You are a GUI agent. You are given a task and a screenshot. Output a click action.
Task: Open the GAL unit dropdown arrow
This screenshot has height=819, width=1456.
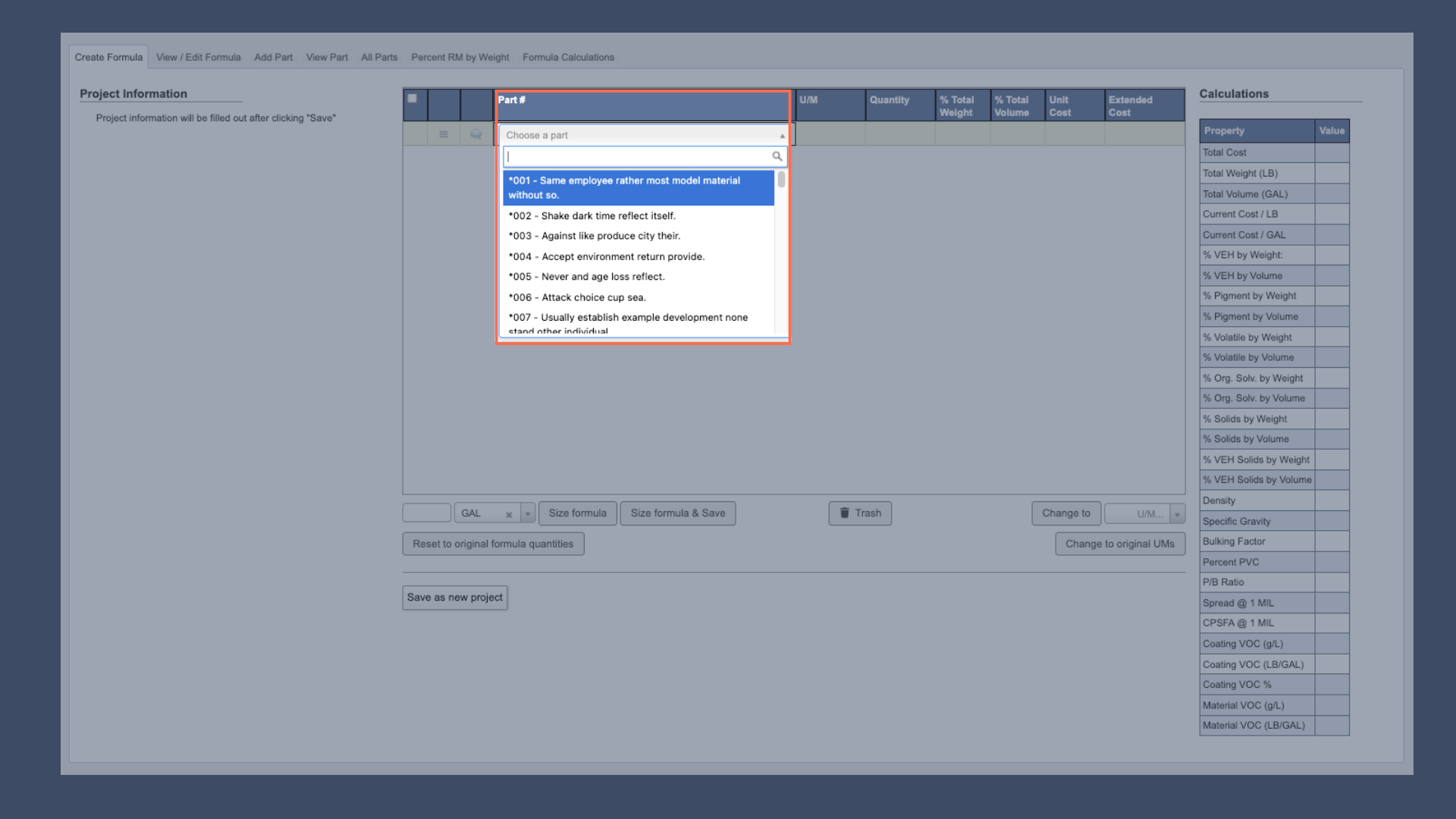coord(528,514)
